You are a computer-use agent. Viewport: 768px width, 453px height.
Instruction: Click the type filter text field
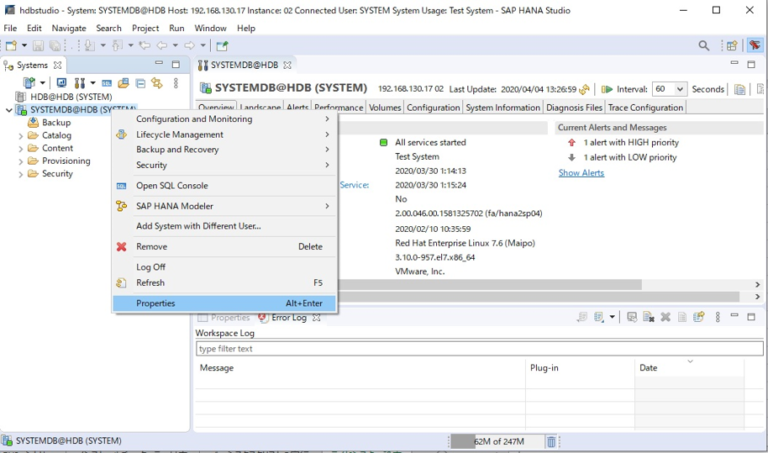coord(478,349)
